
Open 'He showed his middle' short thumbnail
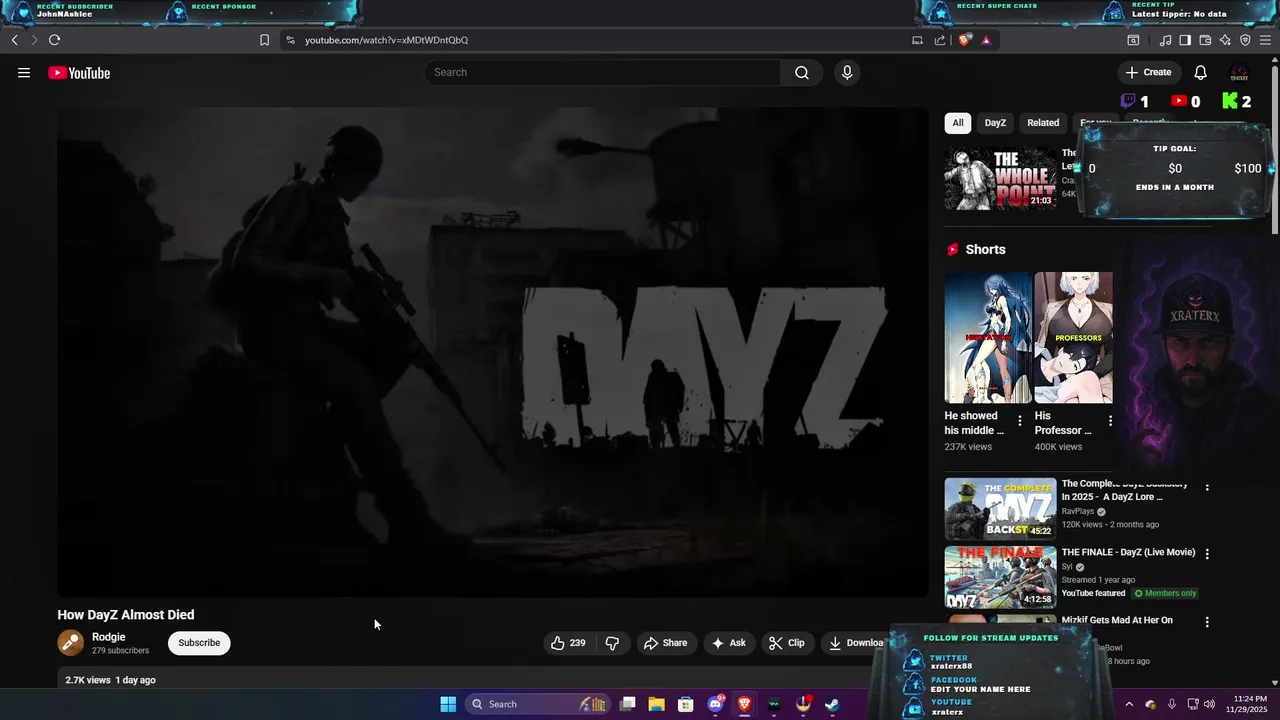click(x=987, y=337)
